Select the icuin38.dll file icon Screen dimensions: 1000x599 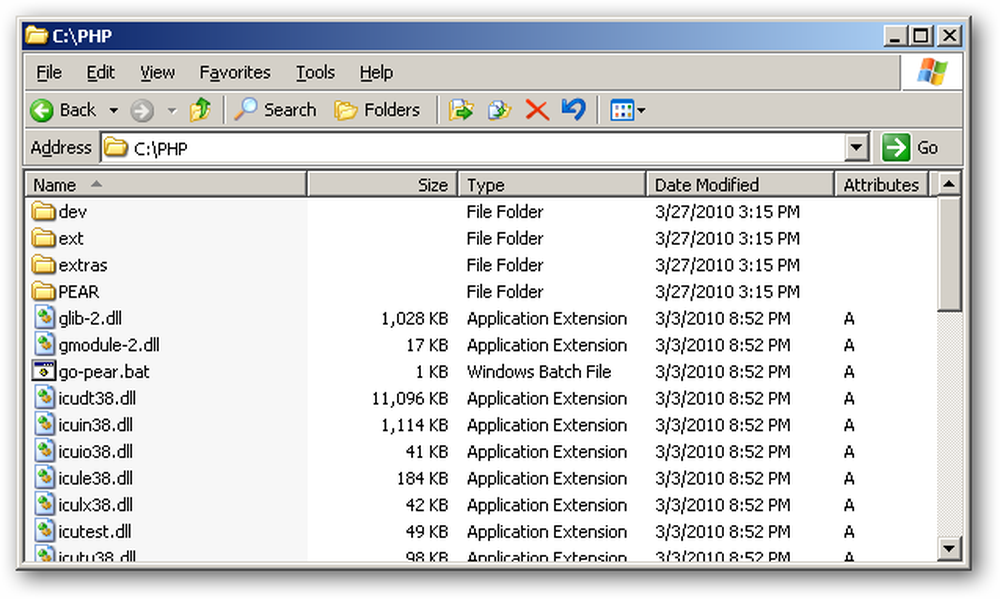point(45,424)
